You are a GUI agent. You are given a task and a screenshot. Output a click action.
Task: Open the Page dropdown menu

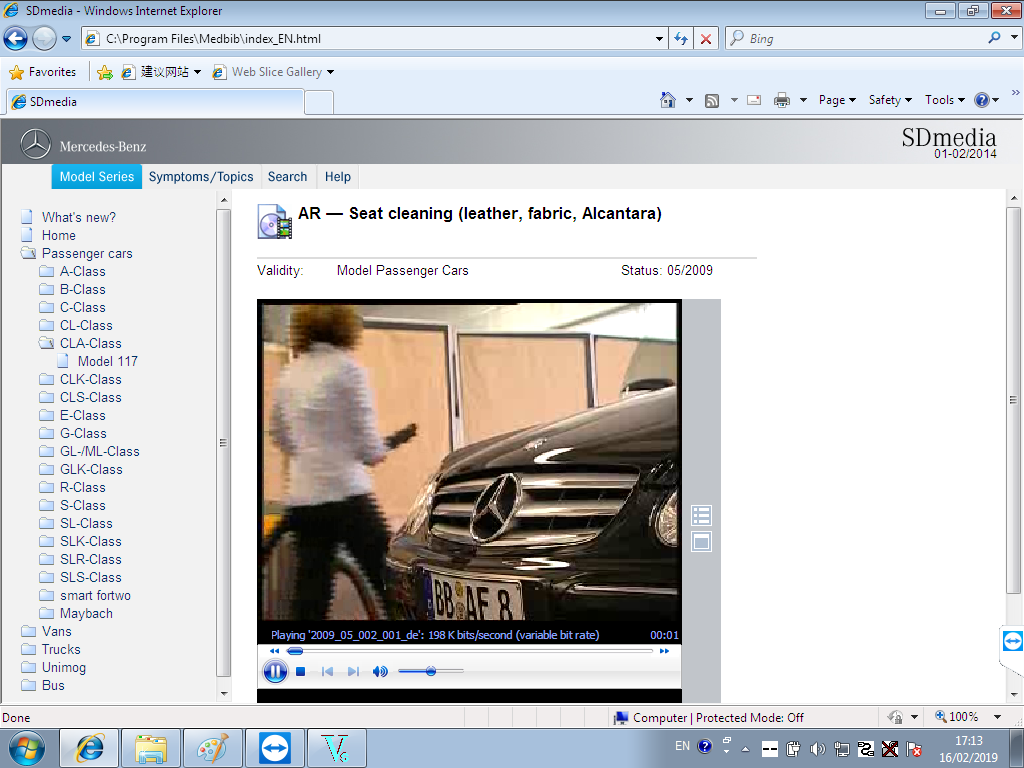[837, 100]
